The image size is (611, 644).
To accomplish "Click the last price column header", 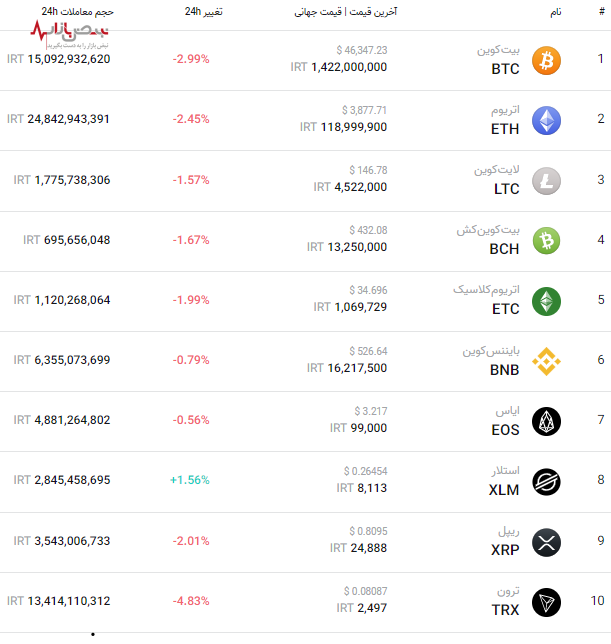I will click(345, 11).
